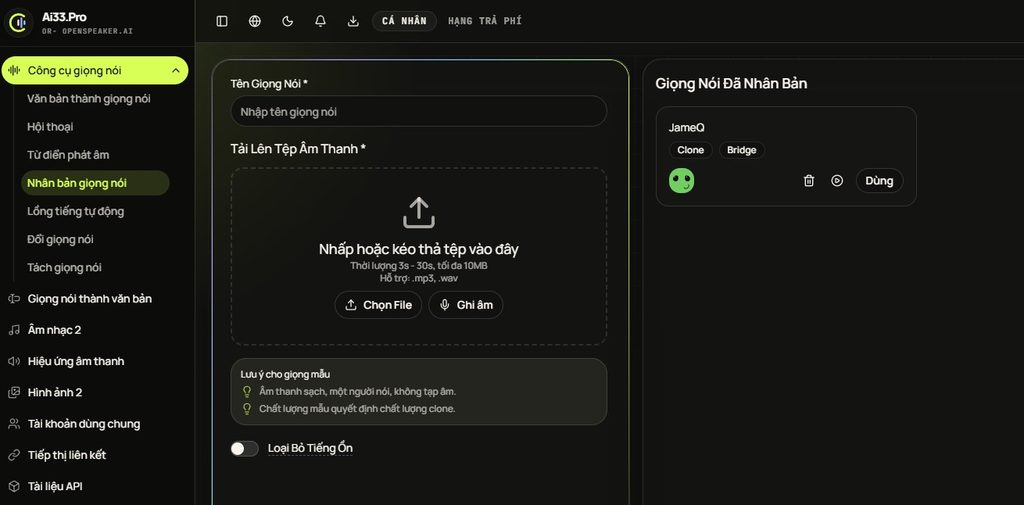Viewport: 1024px width, 505px height.
Task: Click the Ai33.Pro logo icon
Action: (18, 23)
